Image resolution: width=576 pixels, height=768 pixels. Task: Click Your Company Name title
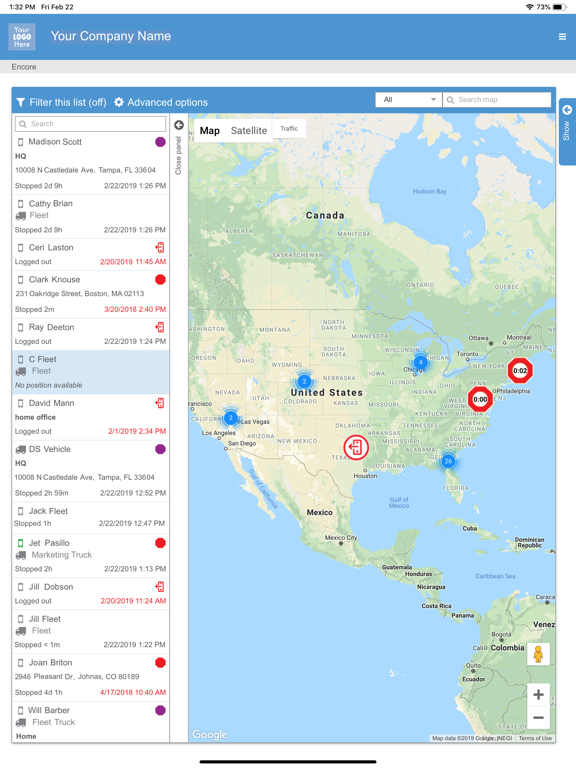[x=111, y=36]
